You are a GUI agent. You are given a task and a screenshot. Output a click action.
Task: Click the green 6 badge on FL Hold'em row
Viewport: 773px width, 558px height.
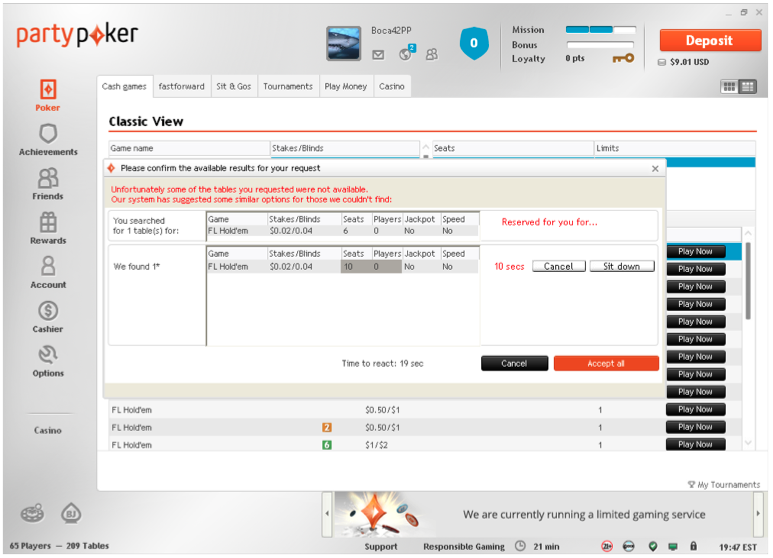[326, 445]
